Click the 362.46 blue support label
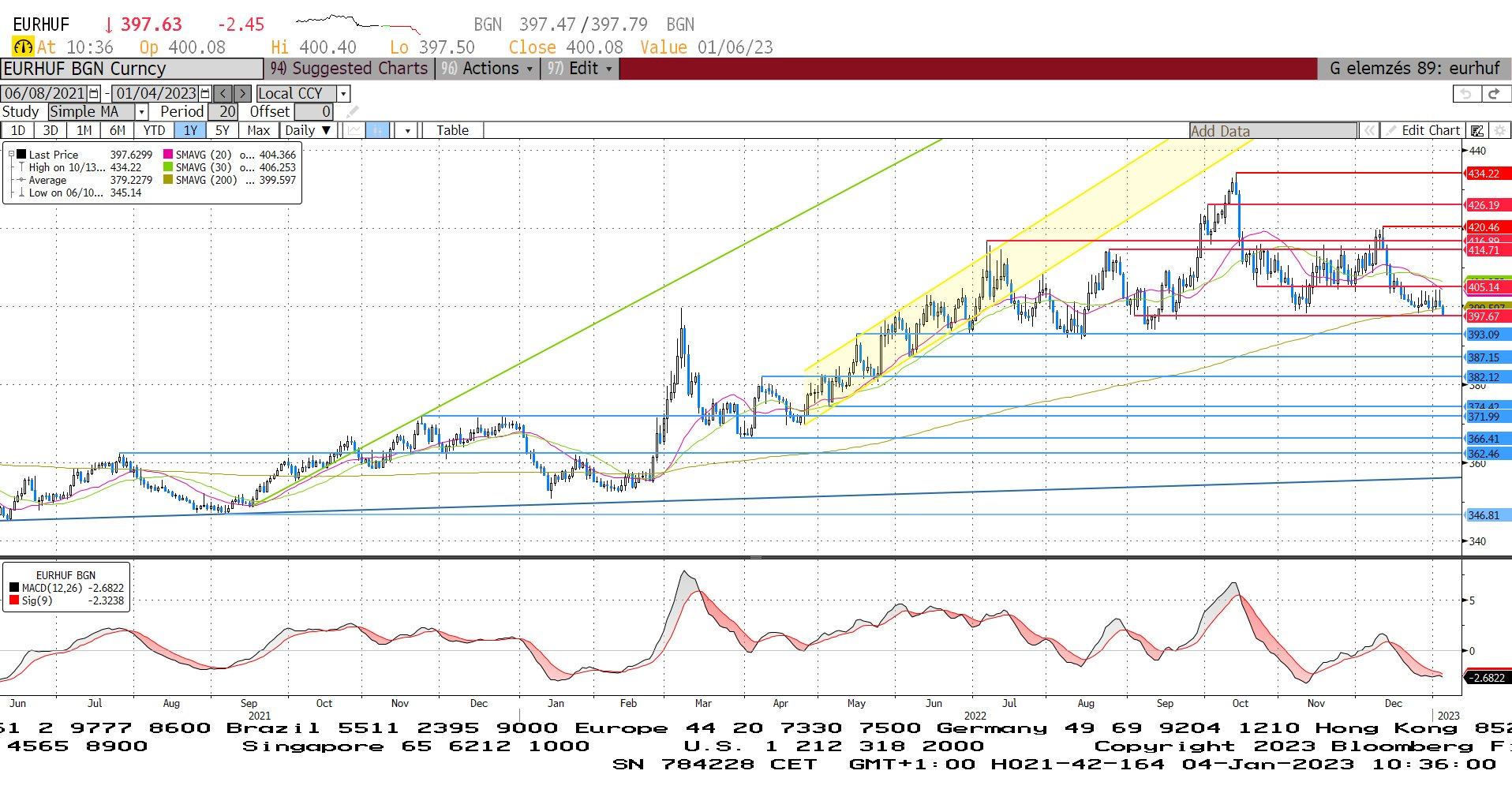Screen dimensions: 1512x808 click(x=1488, y=454)
